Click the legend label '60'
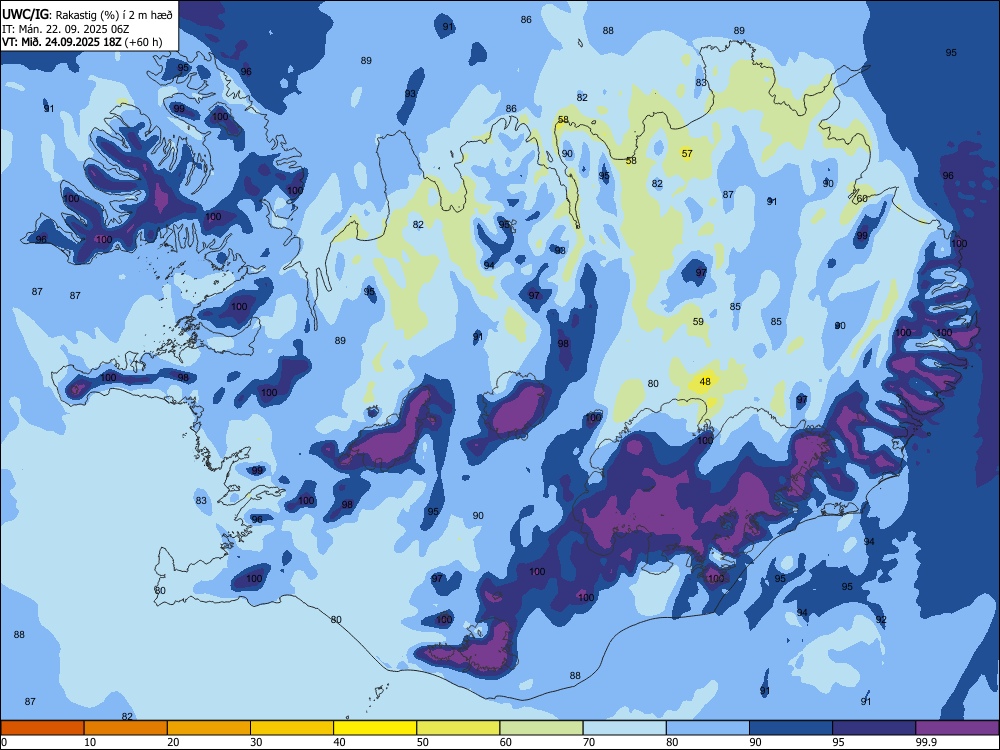The image size is (1000, 750). coord(506,742)
